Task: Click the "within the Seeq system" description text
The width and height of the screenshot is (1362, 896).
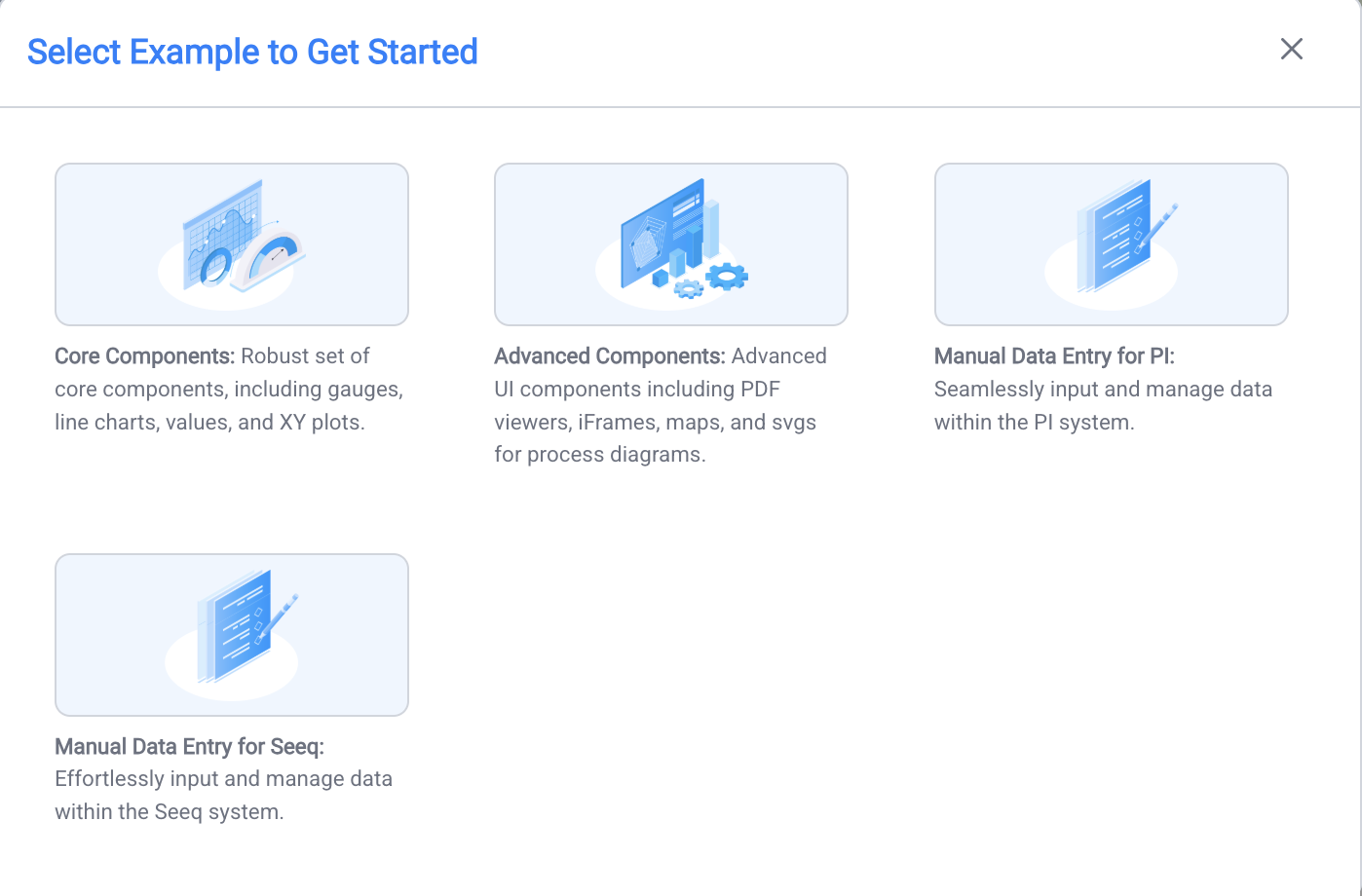Action: coord(169,812)
